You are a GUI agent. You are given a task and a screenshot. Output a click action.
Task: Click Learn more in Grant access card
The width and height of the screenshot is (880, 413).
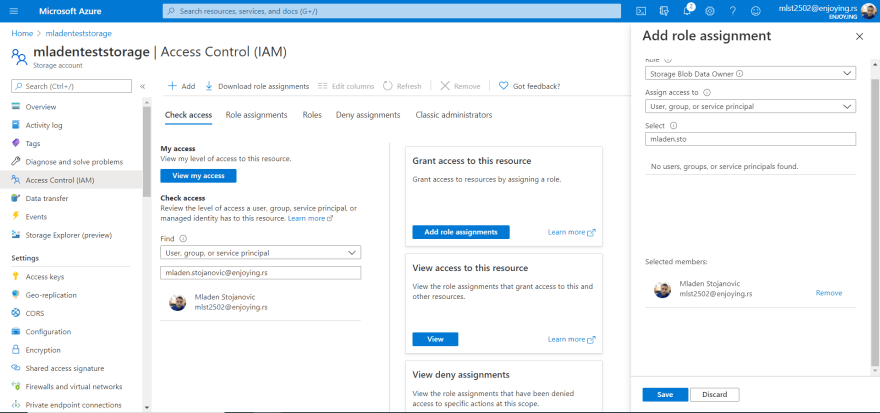(571, 232)
